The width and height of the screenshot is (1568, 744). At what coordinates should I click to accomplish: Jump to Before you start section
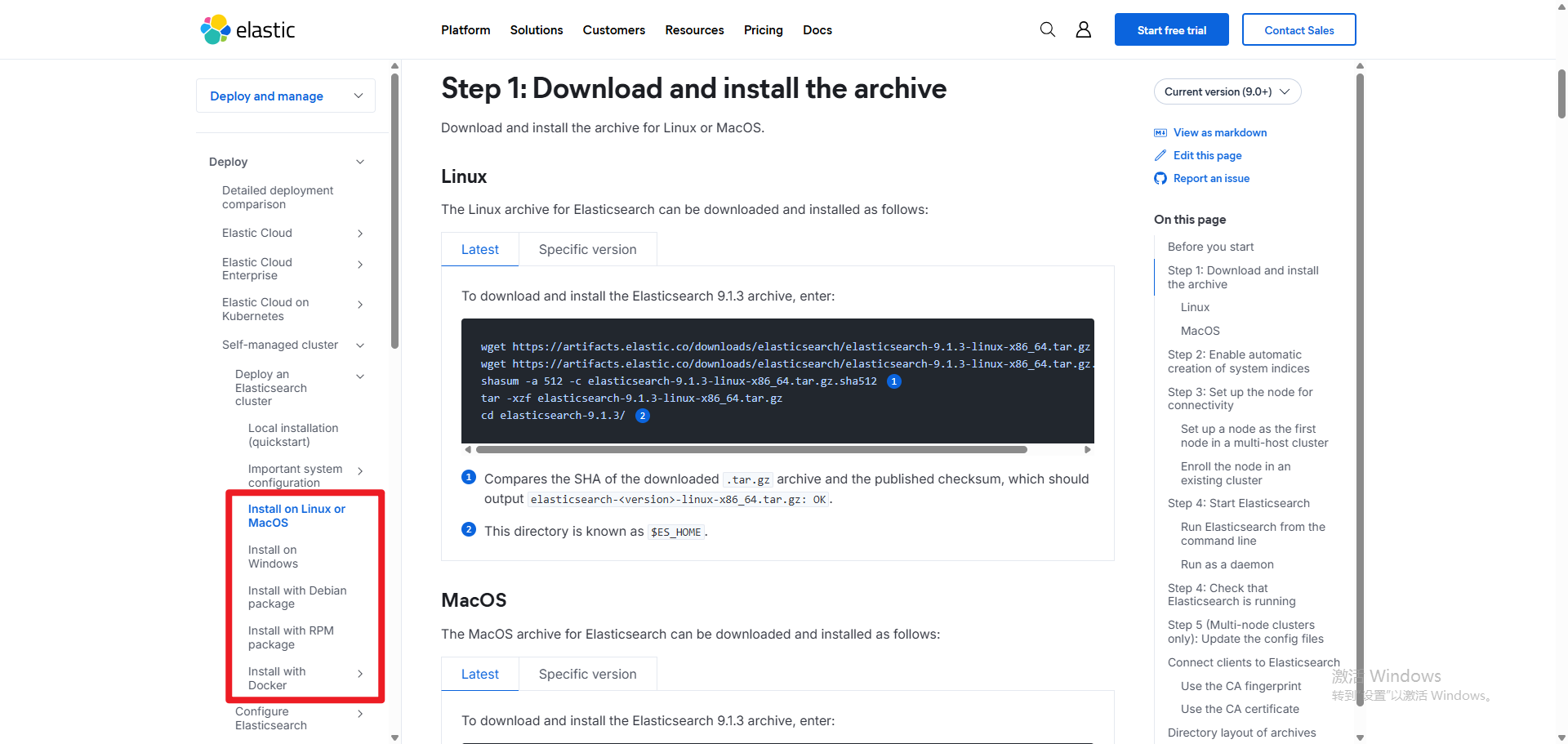[1210, 247]
